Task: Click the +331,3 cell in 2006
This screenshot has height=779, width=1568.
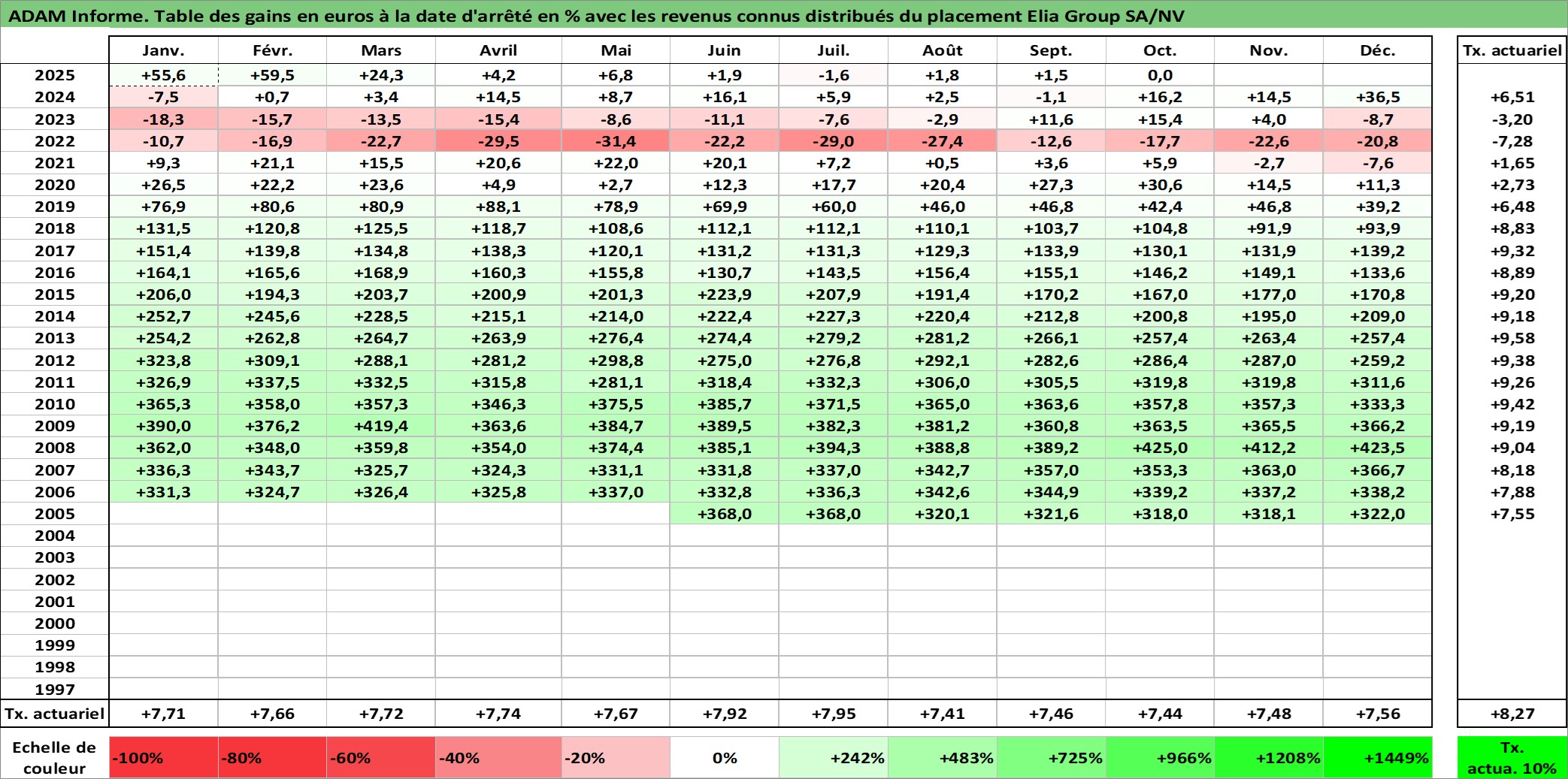Action: click(164, 492)
